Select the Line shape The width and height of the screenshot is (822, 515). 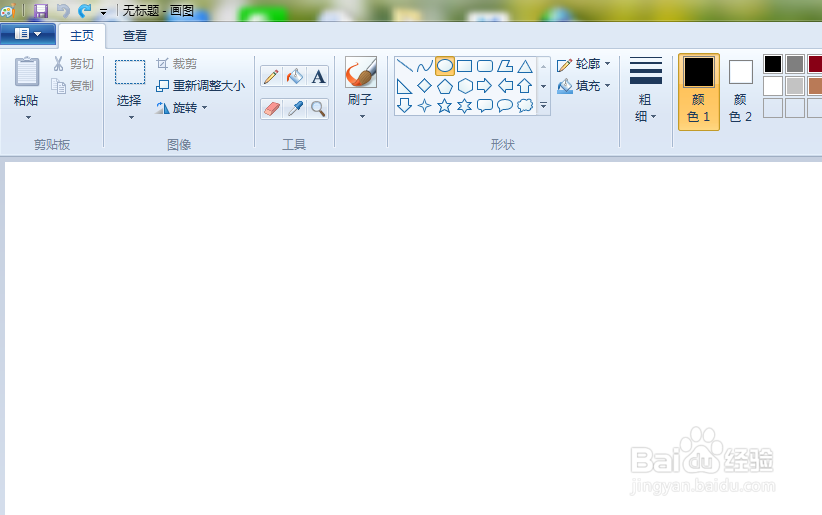coord(404,66)
